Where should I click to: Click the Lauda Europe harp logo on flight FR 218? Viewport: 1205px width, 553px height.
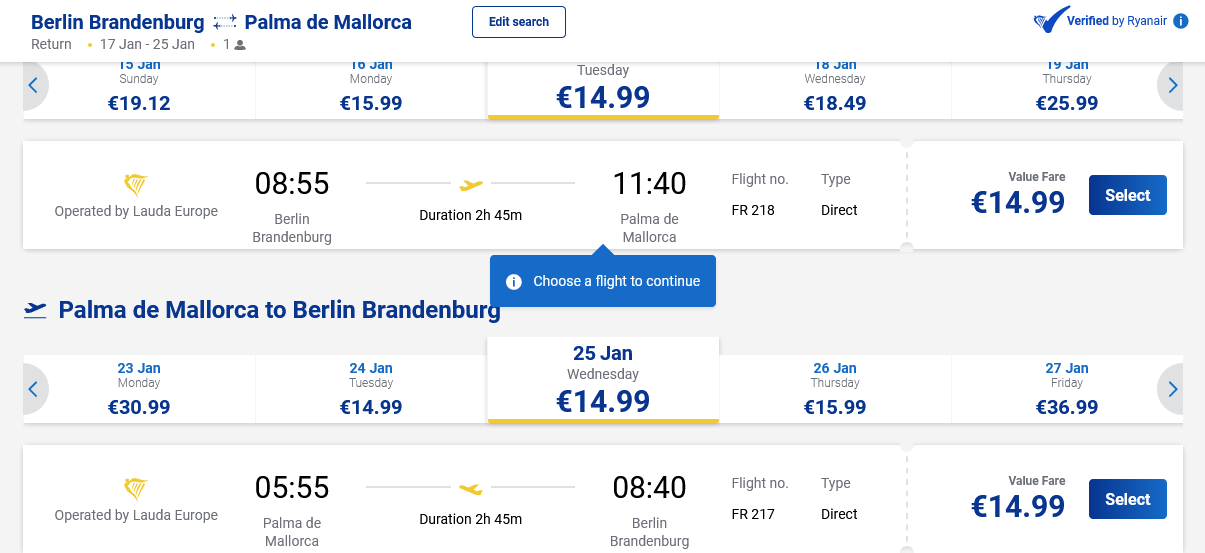pos(136,186)
